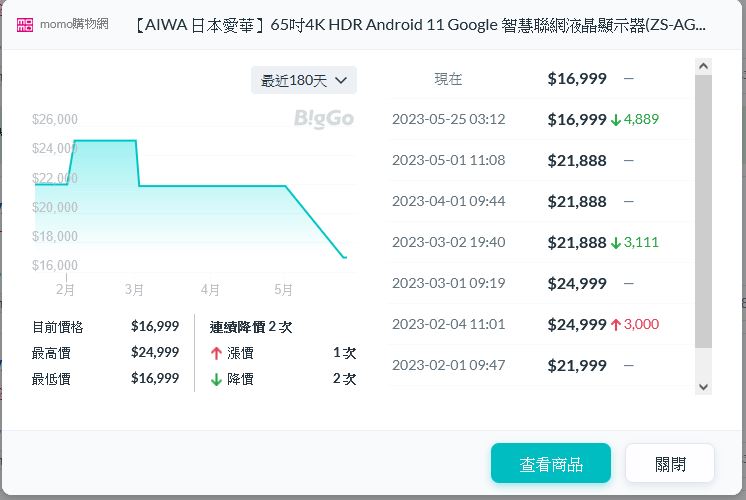Click red up arrow next to 3,000

(615, 324)
